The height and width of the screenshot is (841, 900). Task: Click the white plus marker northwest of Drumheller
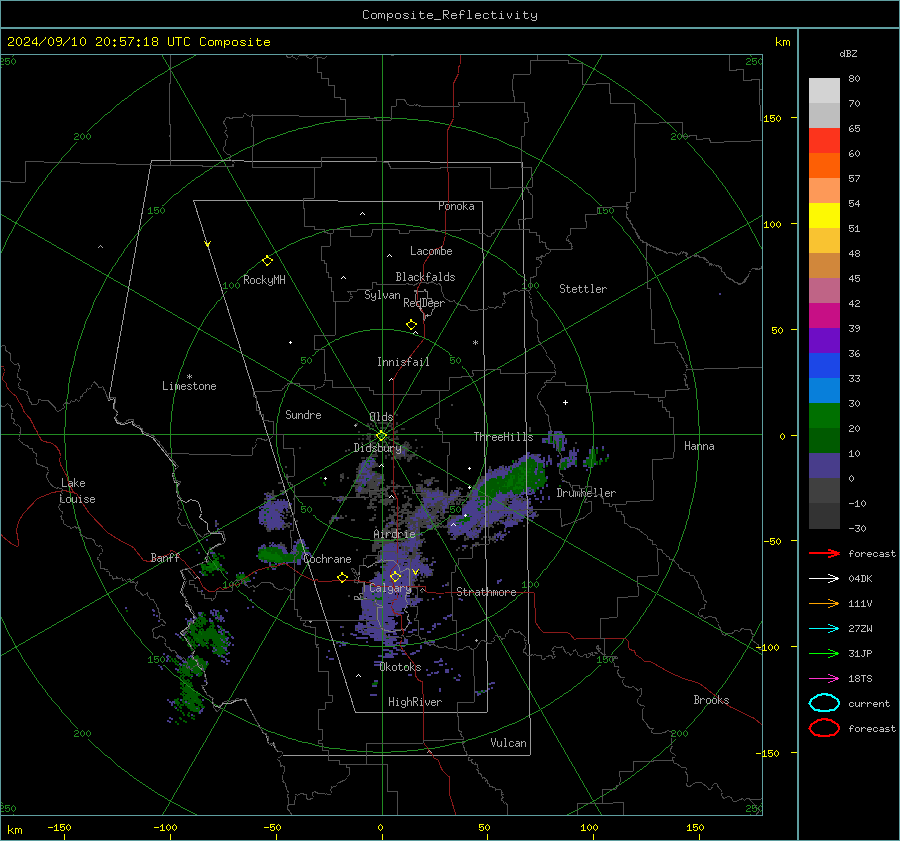tap(565, 402)
